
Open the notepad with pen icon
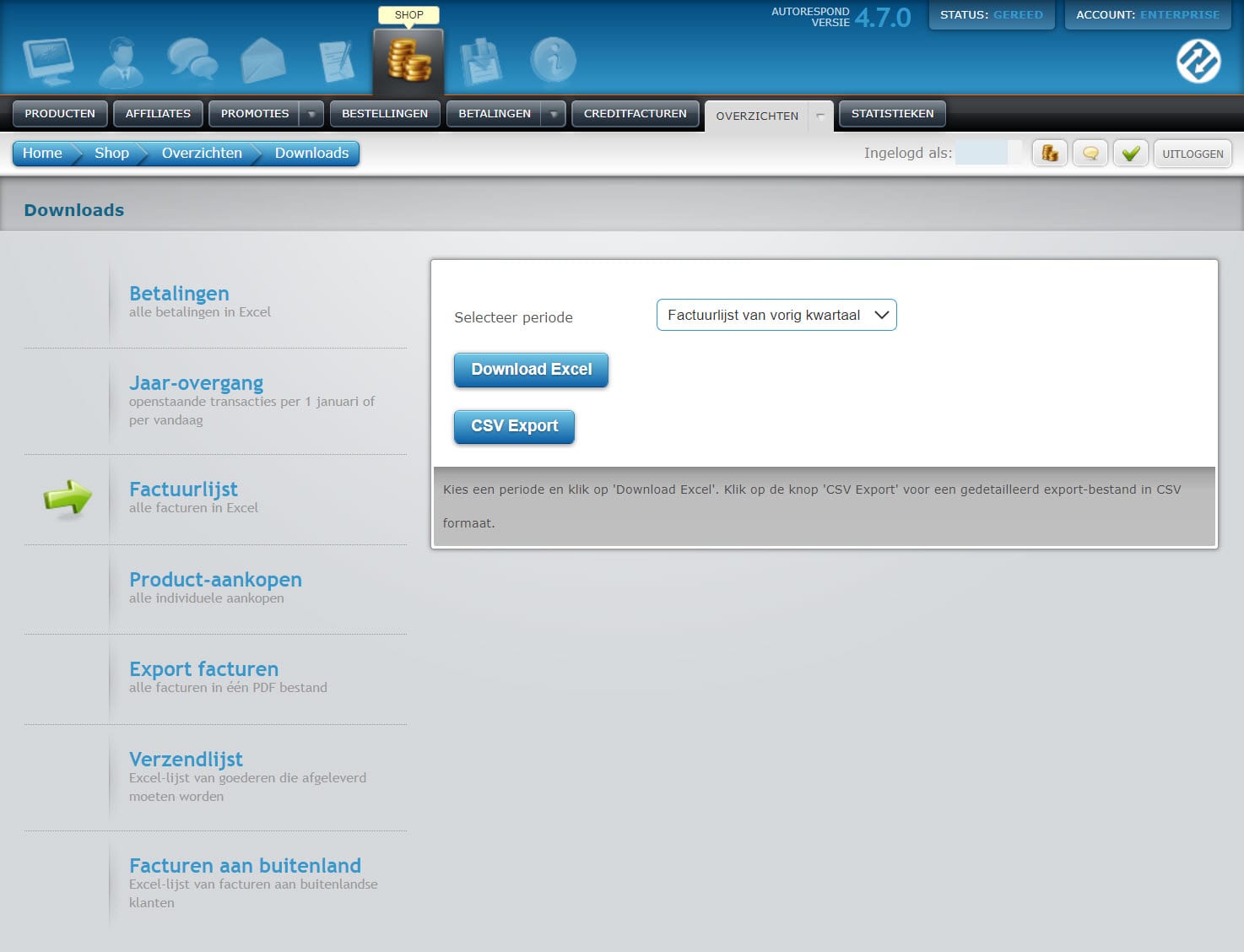point(337,61)
